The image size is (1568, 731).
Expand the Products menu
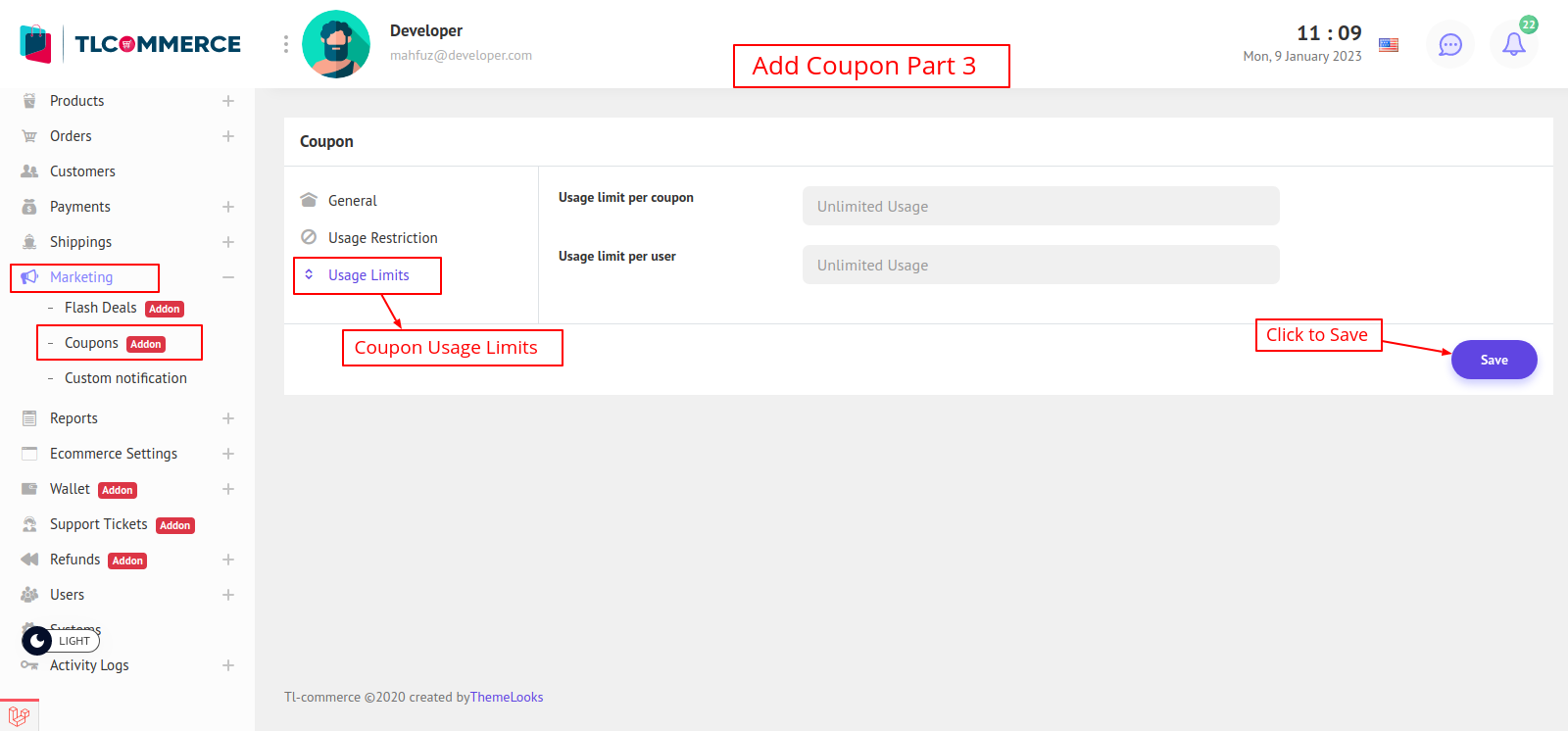pos(227,101)
